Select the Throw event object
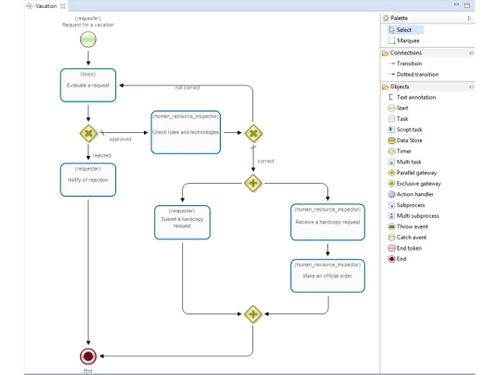Screen dimensions: 500x375 tap(408, 226)
